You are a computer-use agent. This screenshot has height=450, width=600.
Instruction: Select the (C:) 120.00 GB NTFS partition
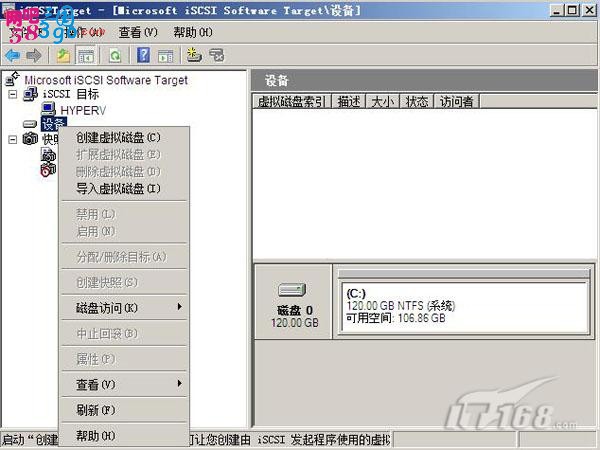tap(464, 308)
